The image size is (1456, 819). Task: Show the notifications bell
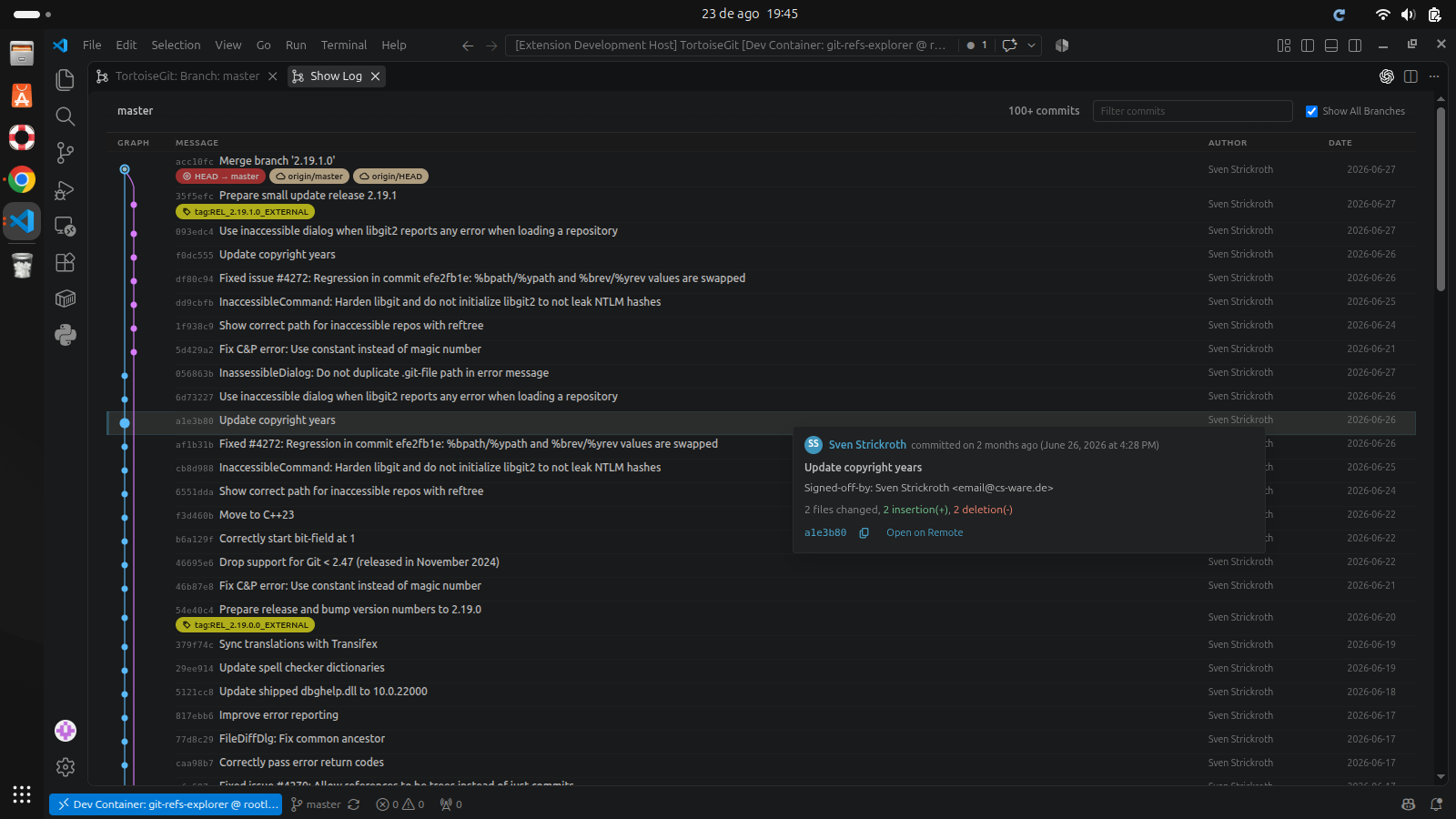pos(1436,804)
